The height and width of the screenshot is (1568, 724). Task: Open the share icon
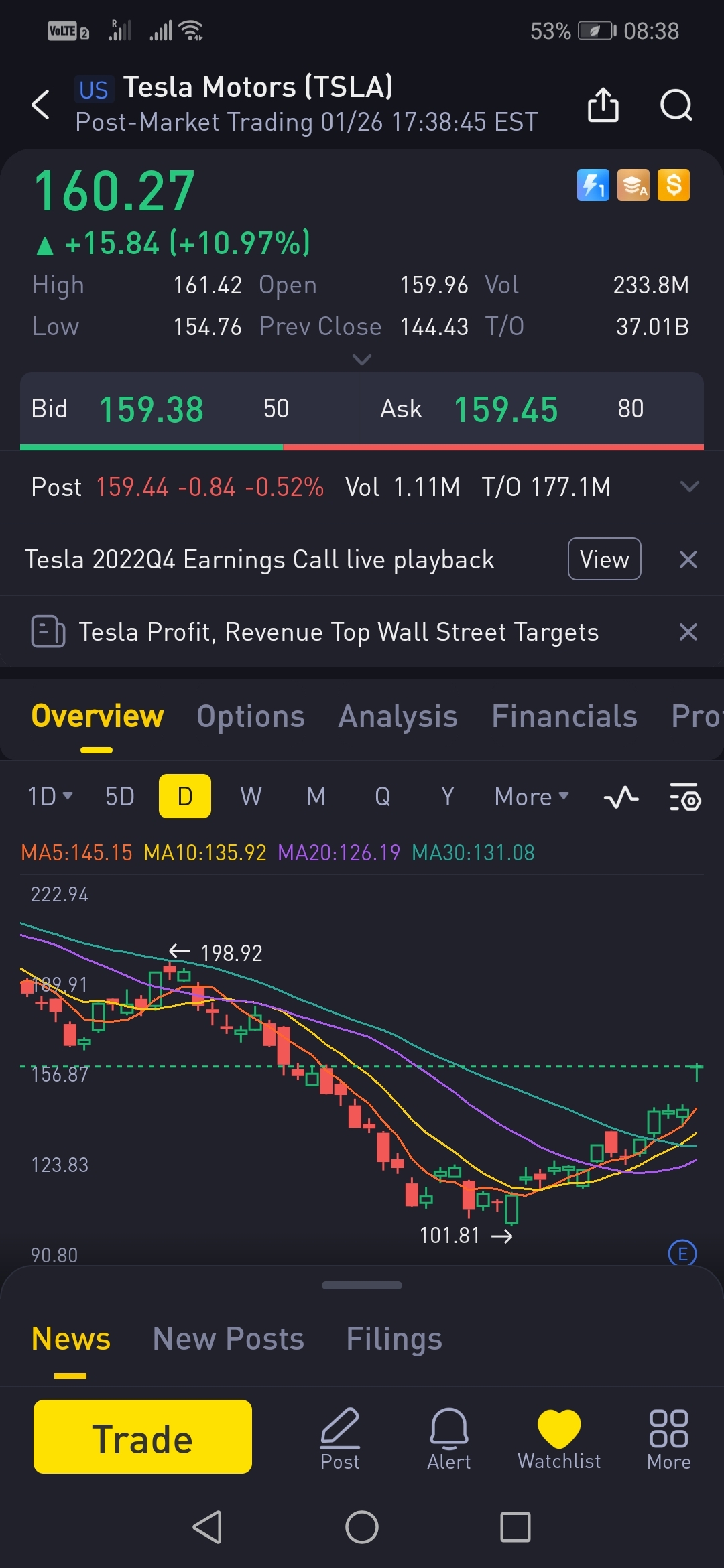603,105
